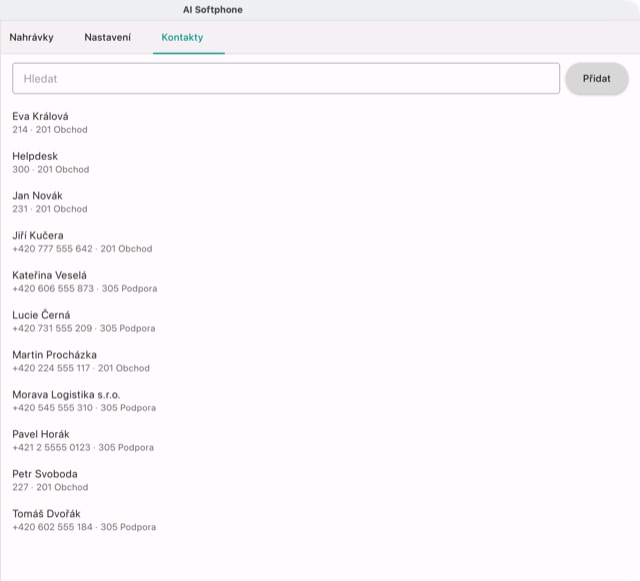Click number +420 731 555 209
This screenshot has height=581, width=640.
[x=52, y=328]
